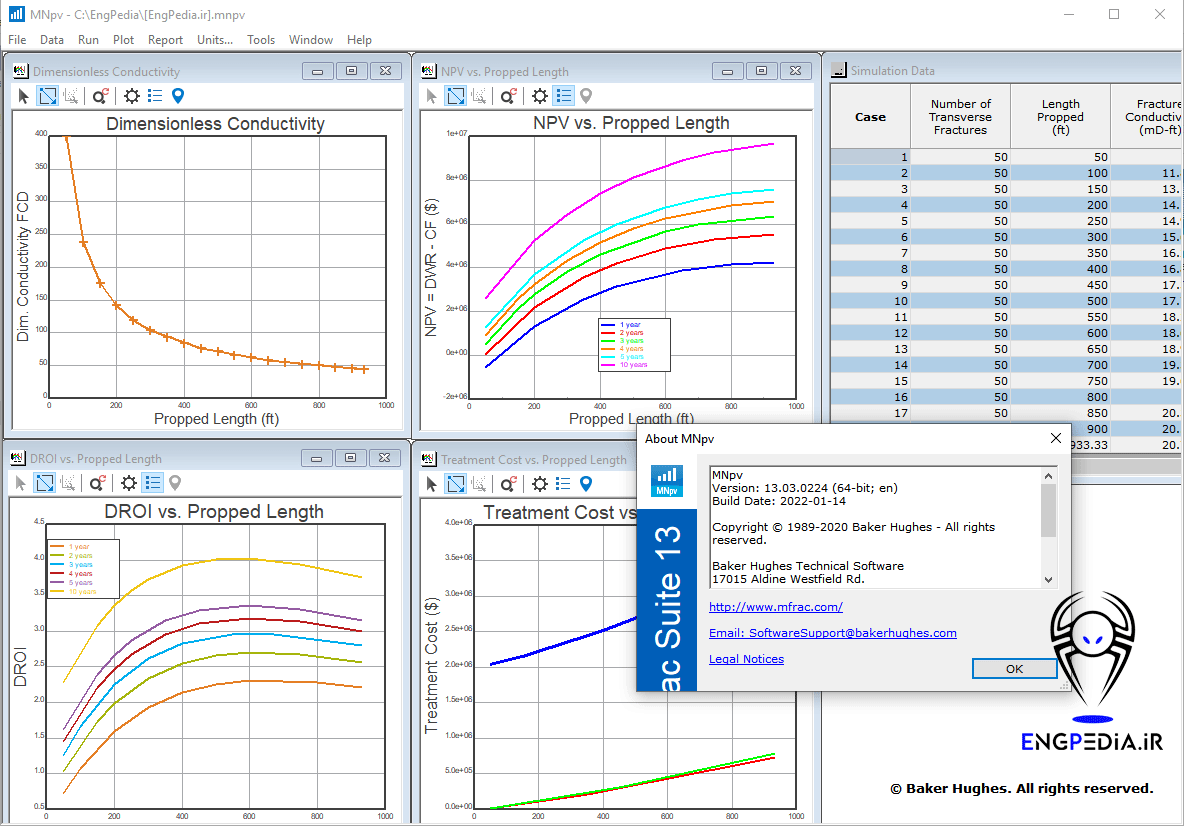Viewport: 1184px width, 826px height.
Task: Choose data point picker in Dimensionless Conductivity toolbar
Action: coord(71,96)
